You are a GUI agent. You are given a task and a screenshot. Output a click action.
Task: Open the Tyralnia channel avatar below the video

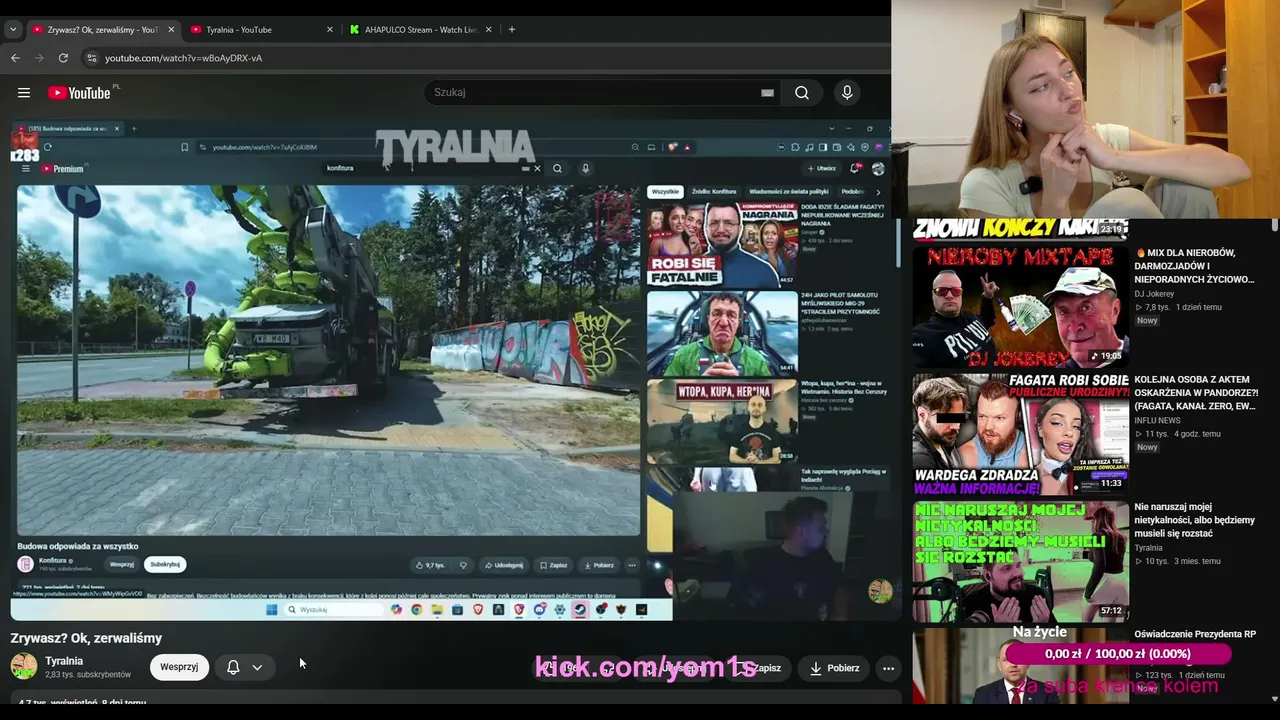pyautogui.click(x=24, y=666)
